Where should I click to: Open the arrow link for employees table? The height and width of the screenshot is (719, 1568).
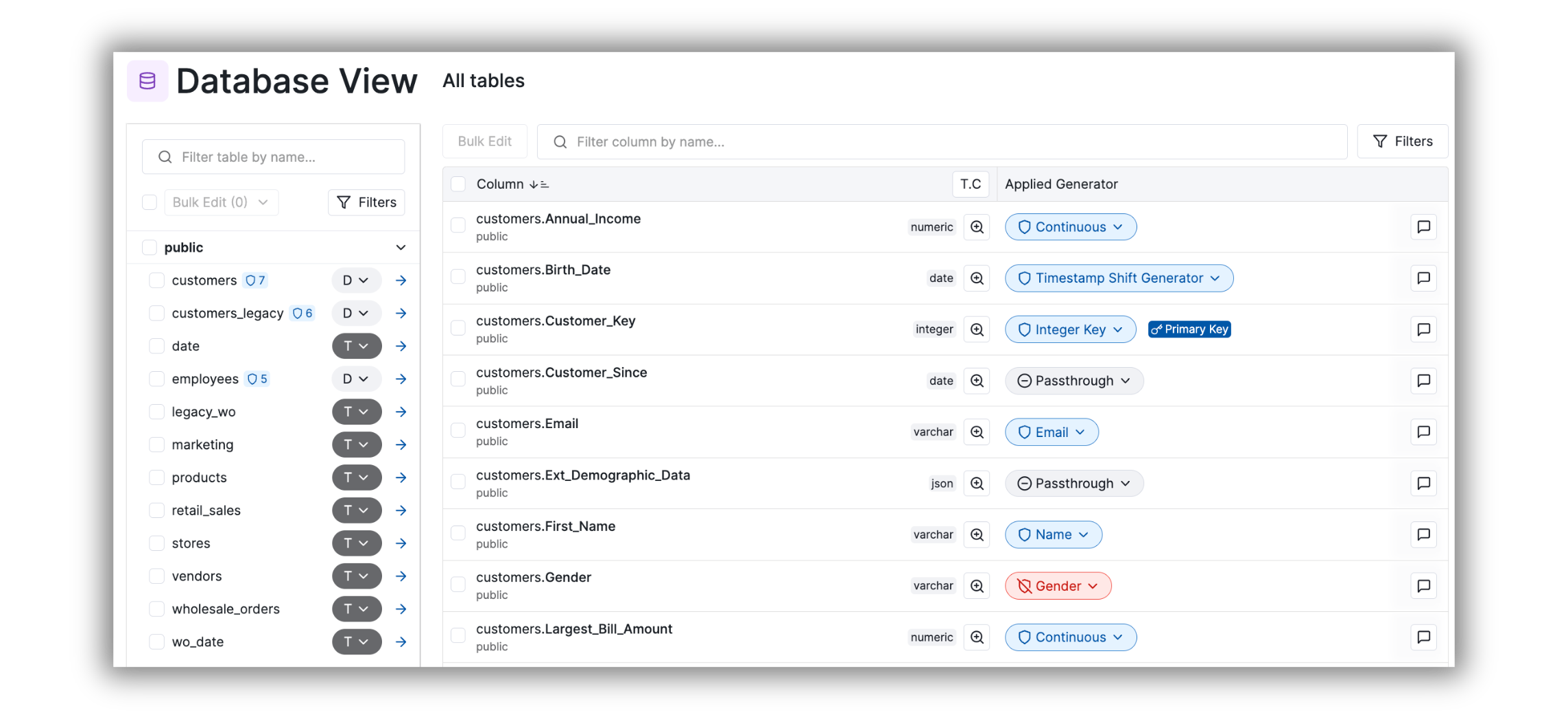coord(401,379)
